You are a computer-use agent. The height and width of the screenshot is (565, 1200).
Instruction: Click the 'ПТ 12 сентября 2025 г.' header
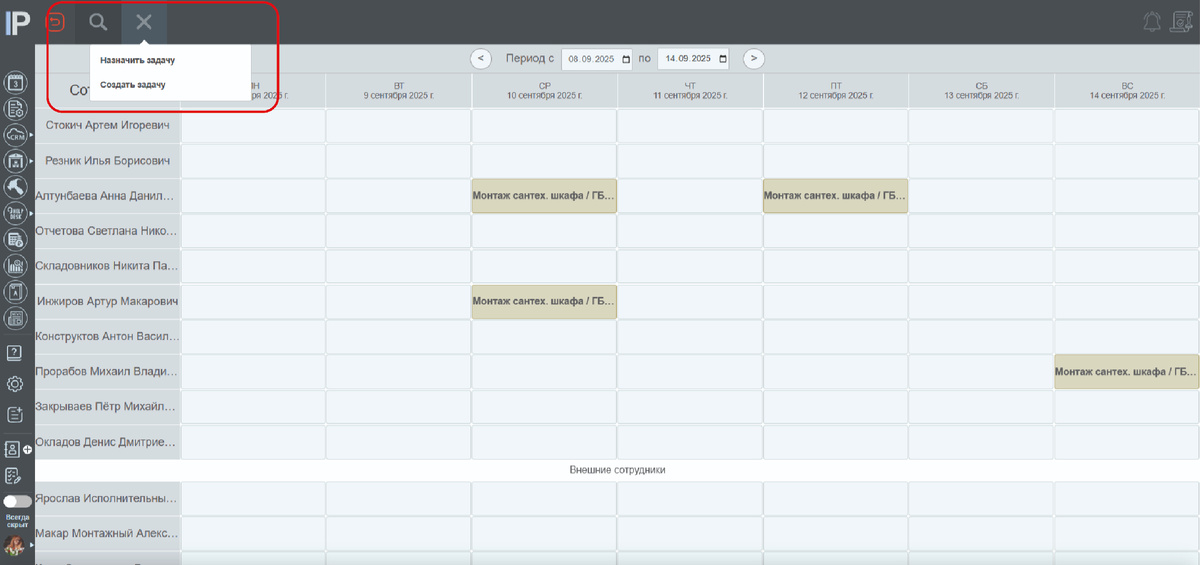coord(835,90)
